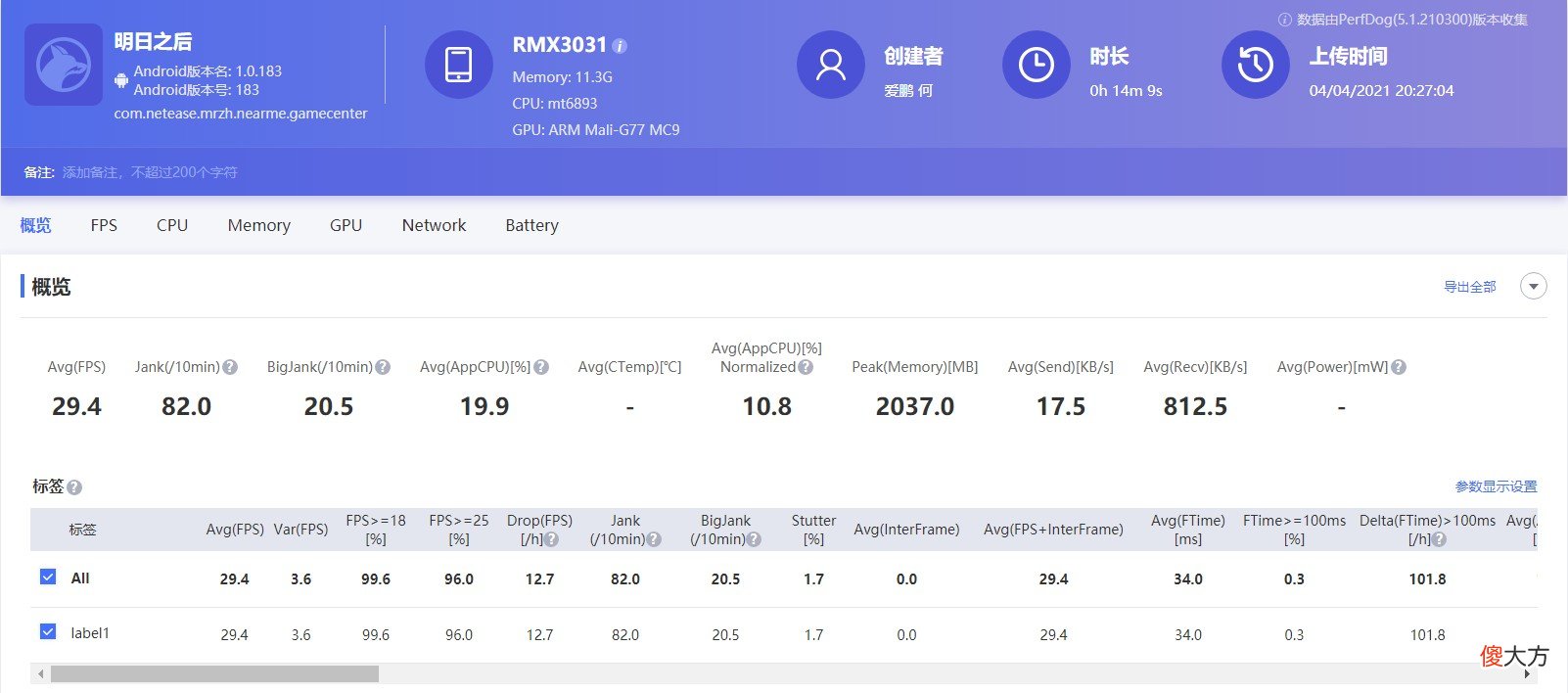Open the 参数显示设置 settings link

point(1496,486)
